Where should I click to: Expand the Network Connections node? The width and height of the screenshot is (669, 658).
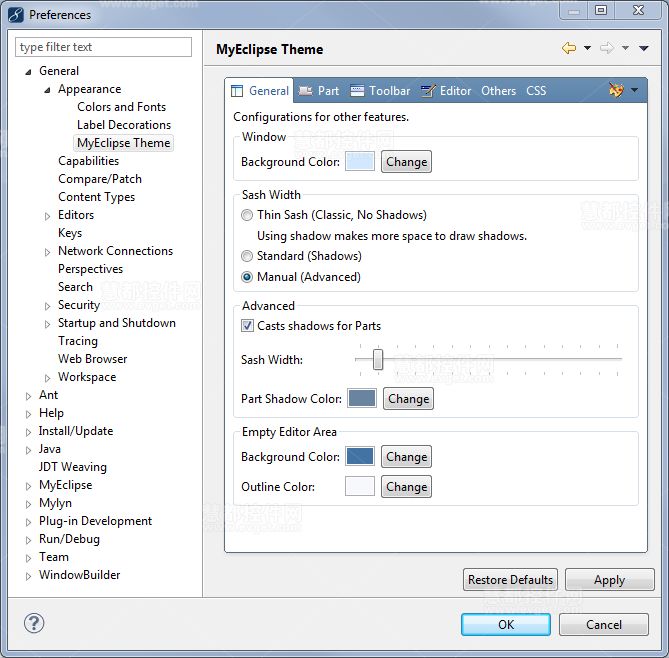click(47, 252)
